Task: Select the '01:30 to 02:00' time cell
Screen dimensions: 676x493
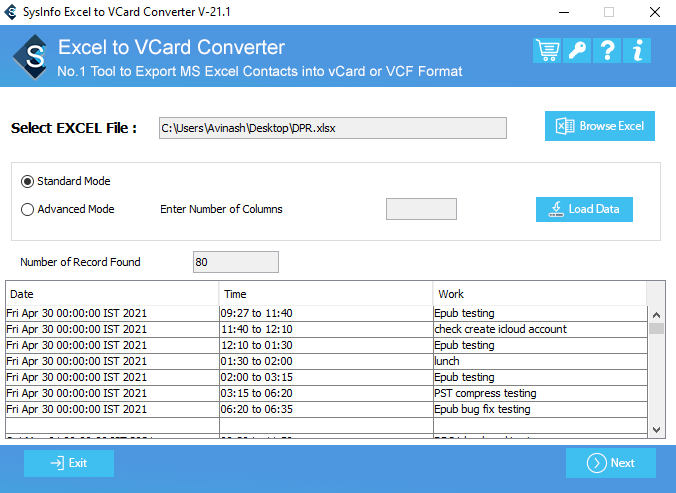Action: [326, 361]
